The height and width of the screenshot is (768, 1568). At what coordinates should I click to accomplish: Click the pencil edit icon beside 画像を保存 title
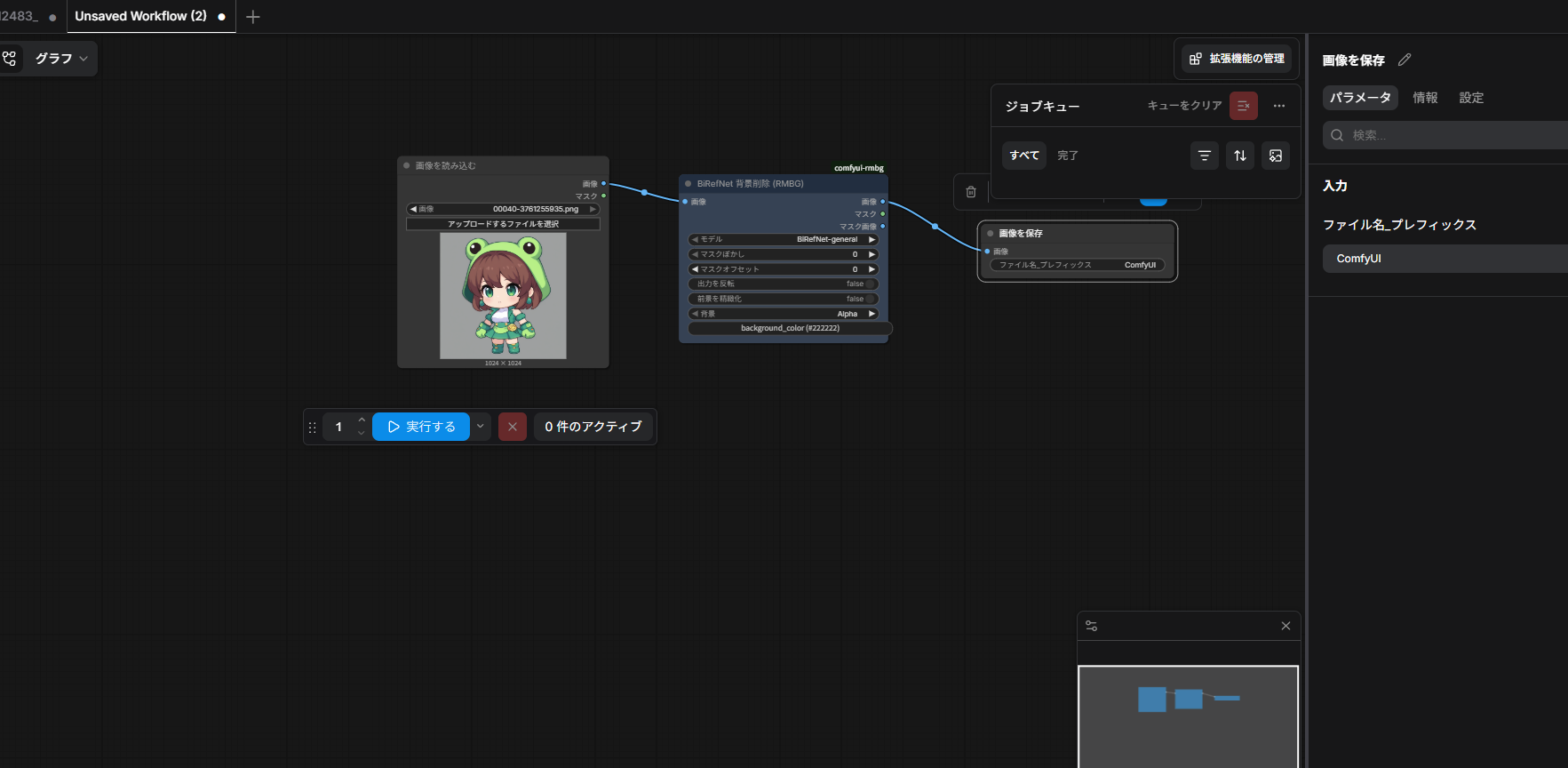1405,60
